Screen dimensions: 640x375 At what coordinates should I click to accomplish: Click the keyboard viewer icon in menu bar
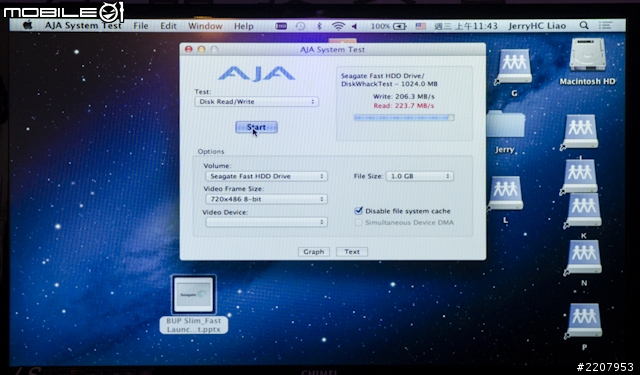pos(281,26)
